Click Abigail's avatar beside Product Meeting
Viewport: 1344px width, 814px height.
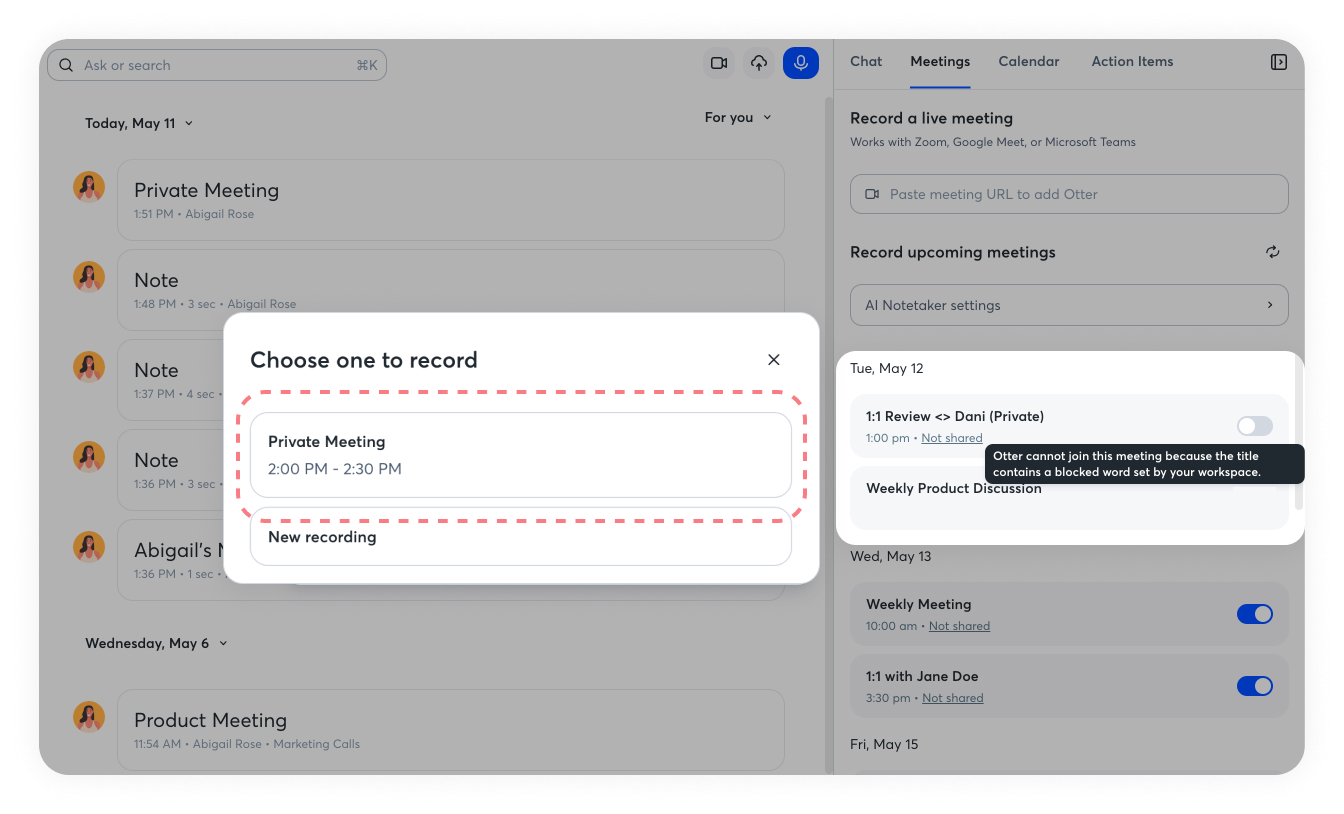pos(89,717)
